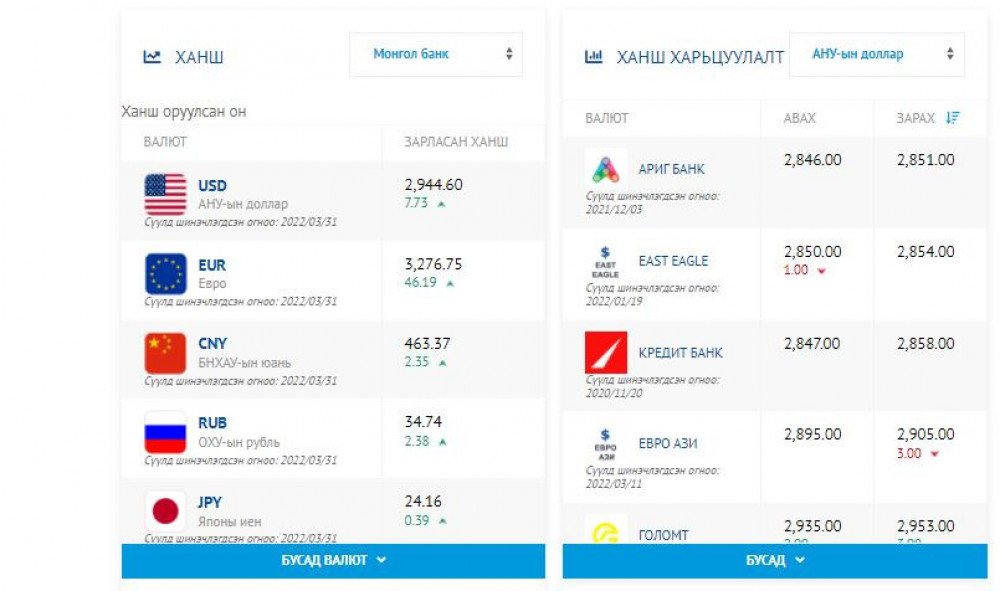Click the EUR rate up arrow
Image resolution: width=1000 pixels, height=591 pixels.
[x=450, y=283]
